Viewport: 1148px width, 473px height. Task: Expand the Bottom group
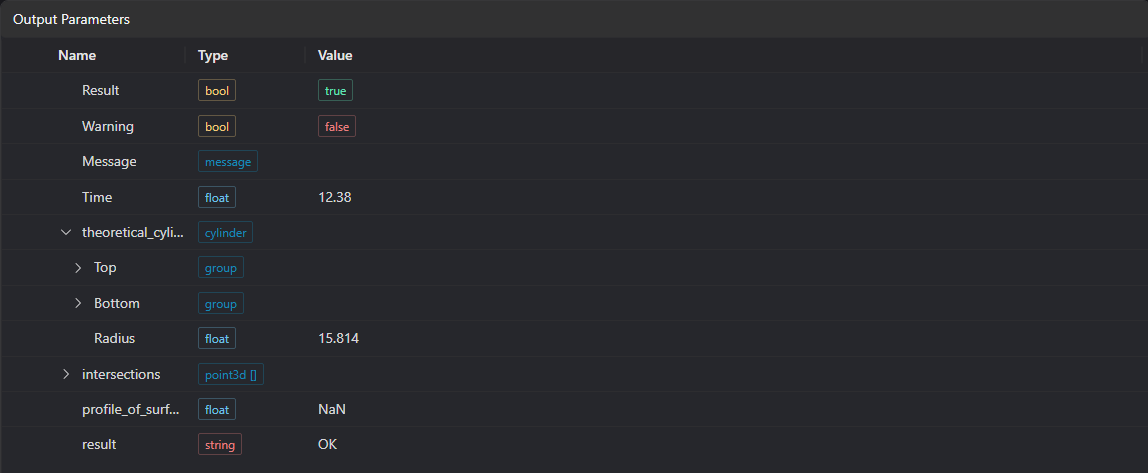tap(78, 303)
